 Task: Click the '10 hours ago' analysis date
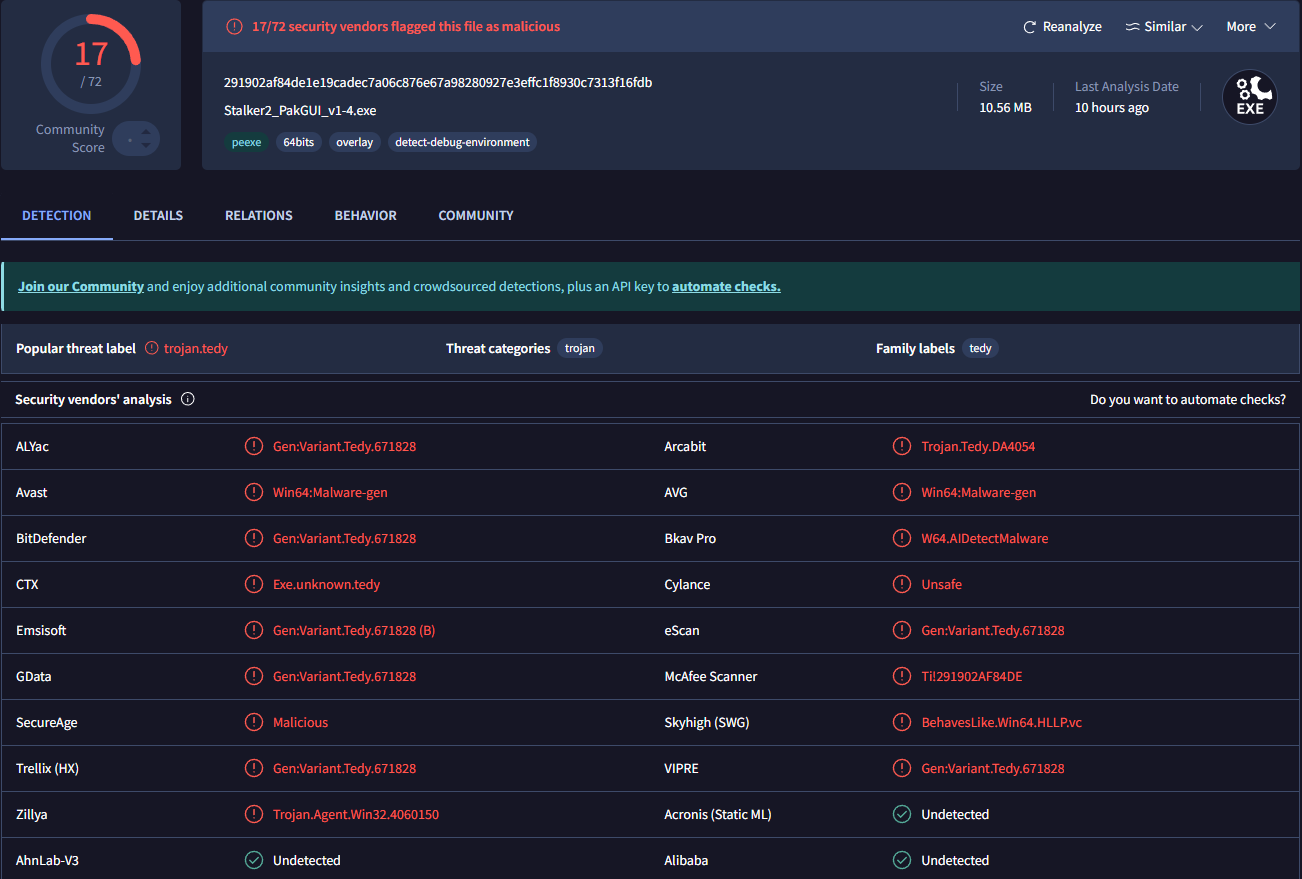coord(1112,107)
